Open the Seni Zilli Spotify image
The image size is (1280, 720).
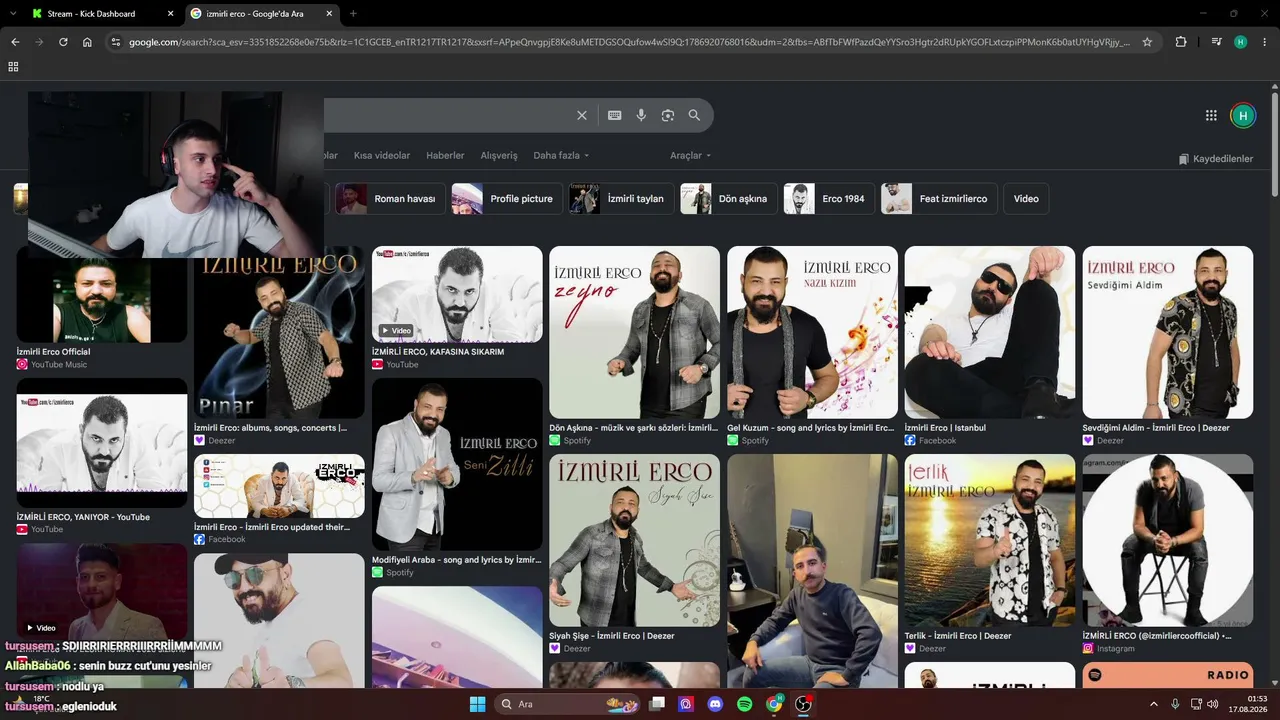pyautogui.click(x=457, y=464)
